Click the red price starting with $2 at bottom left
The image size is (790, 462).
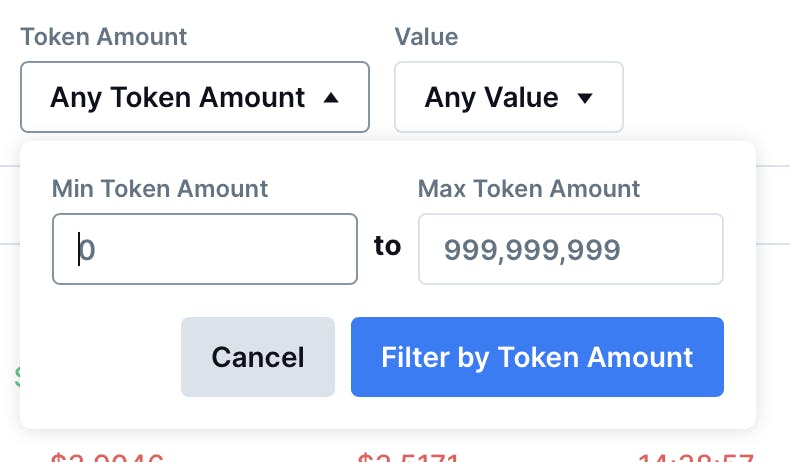[x=107, y=457]
